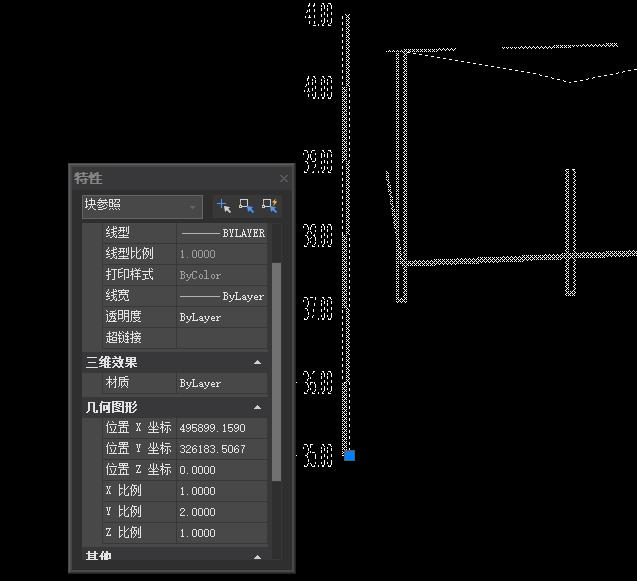Edit 位置 X 坐标 value 495899.1590
The height and width of the screenshot is (581, 637).
222,428
